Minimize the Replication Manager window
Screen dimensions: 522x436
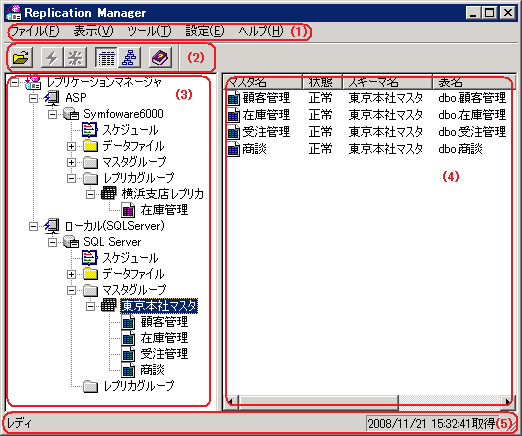(473, 13)
